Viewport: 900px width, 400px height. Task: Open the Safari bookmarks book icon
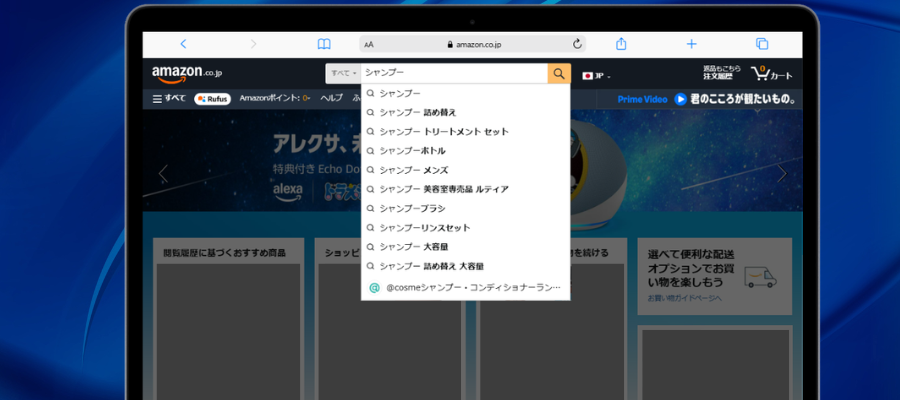pos(324,44)
